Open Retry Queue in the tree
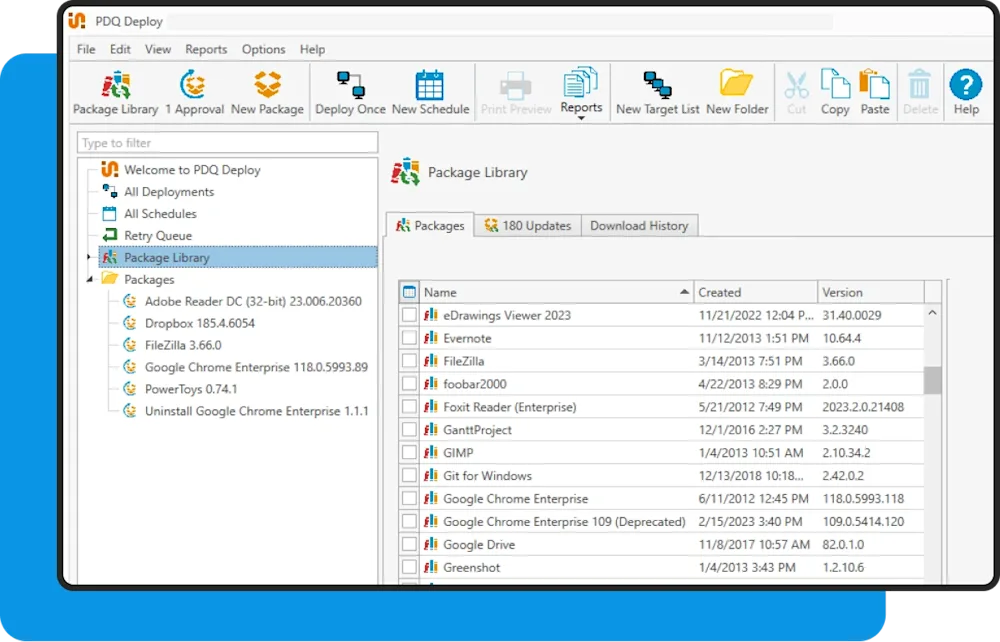Viewport: 1000px width, 642px height. pyautogui.click(x=158, y=235)
